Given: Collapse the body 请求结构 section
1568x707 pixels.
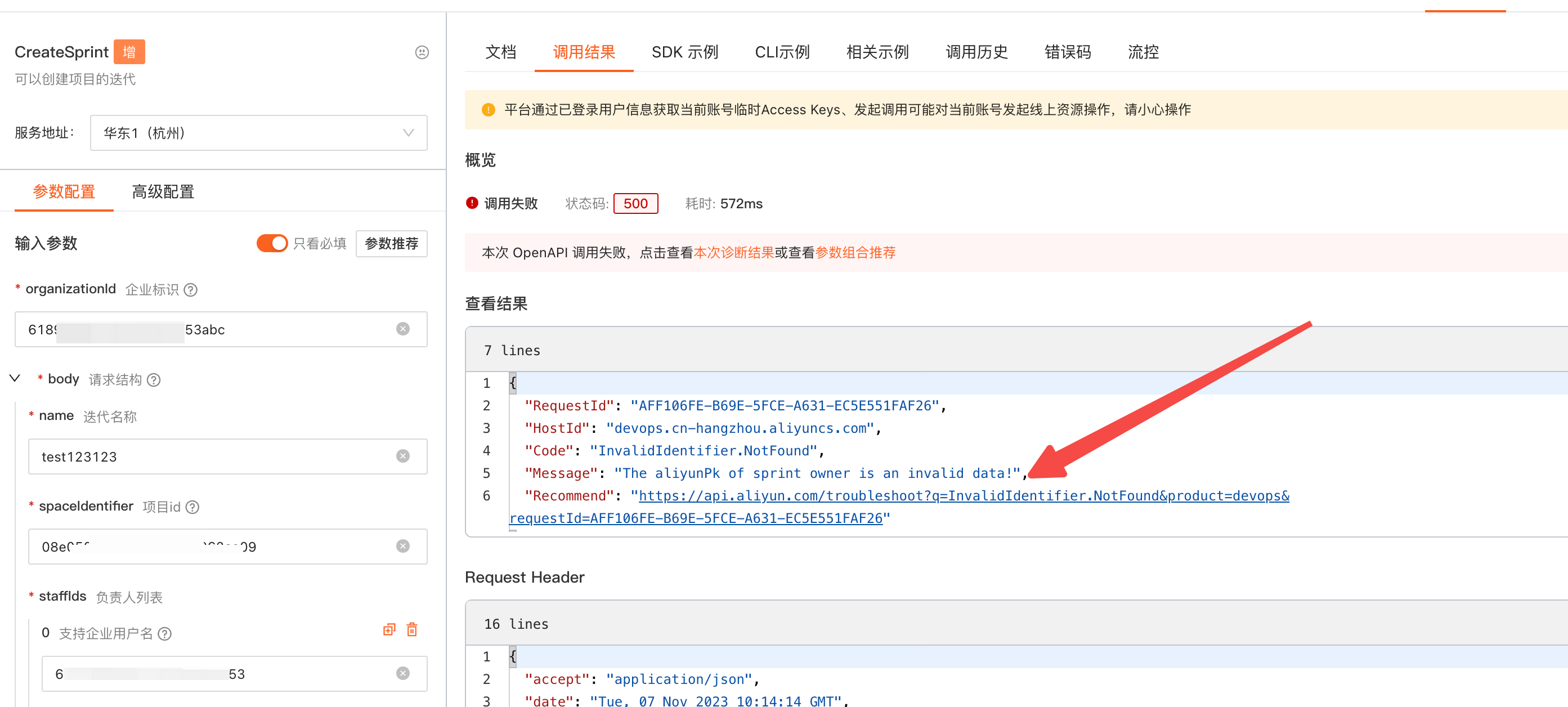Looking at the screenshot, I should click(x=15, y=378).
